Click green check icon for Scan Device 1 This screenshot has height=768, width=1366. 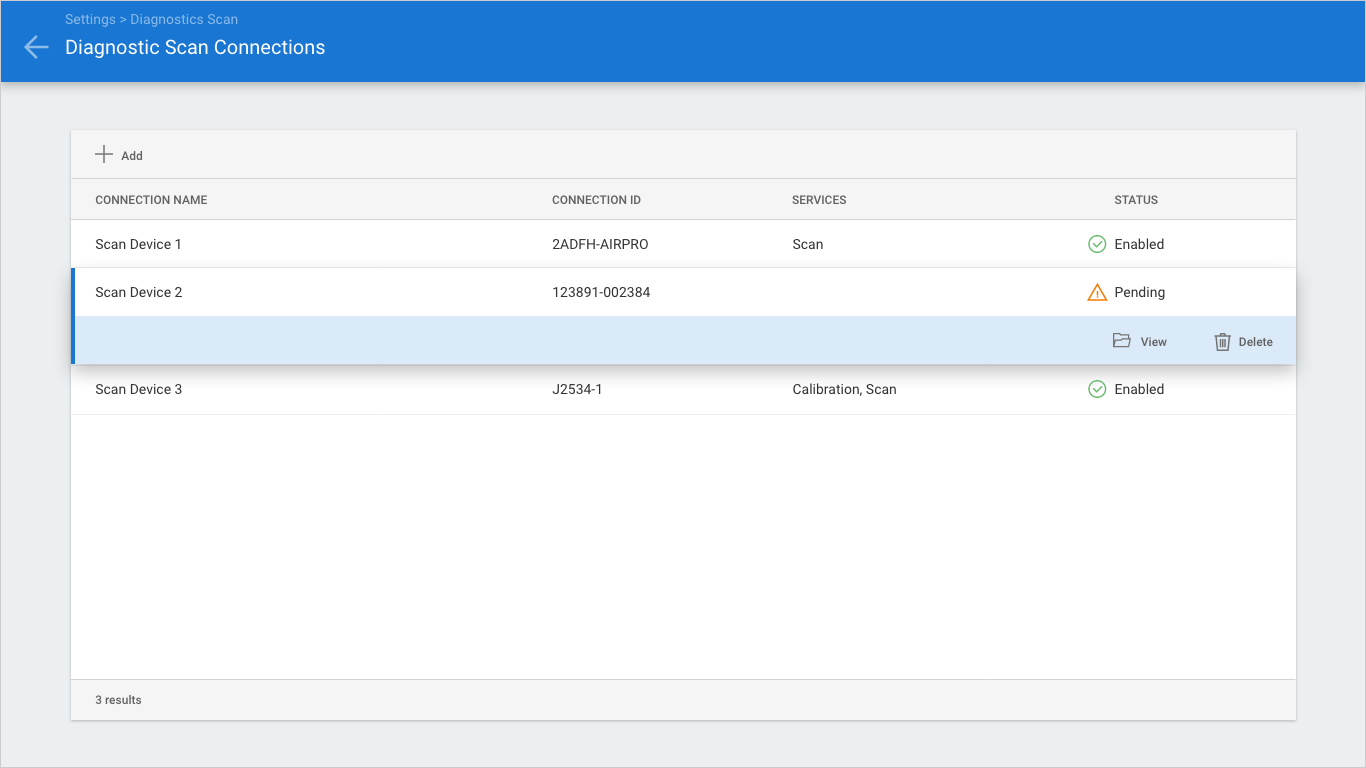coord(1097,244)
